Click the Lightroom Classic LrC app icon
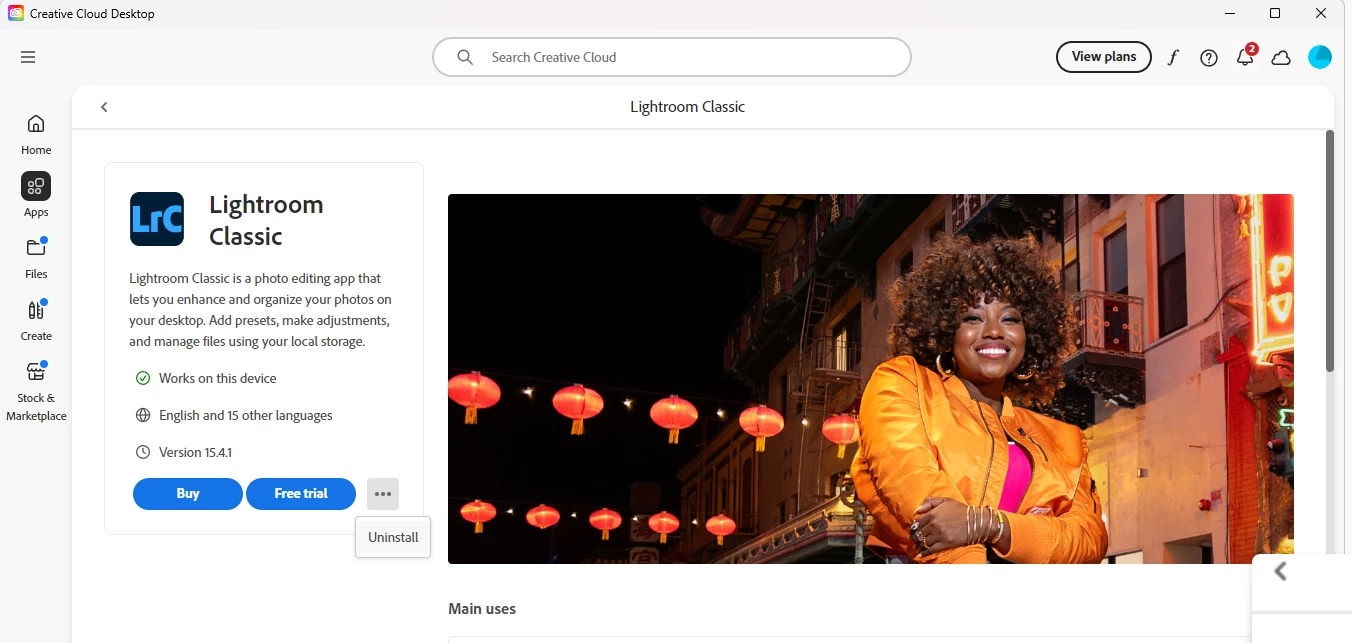This screenshot has width=1352, height=643. (x=157, y=219)
